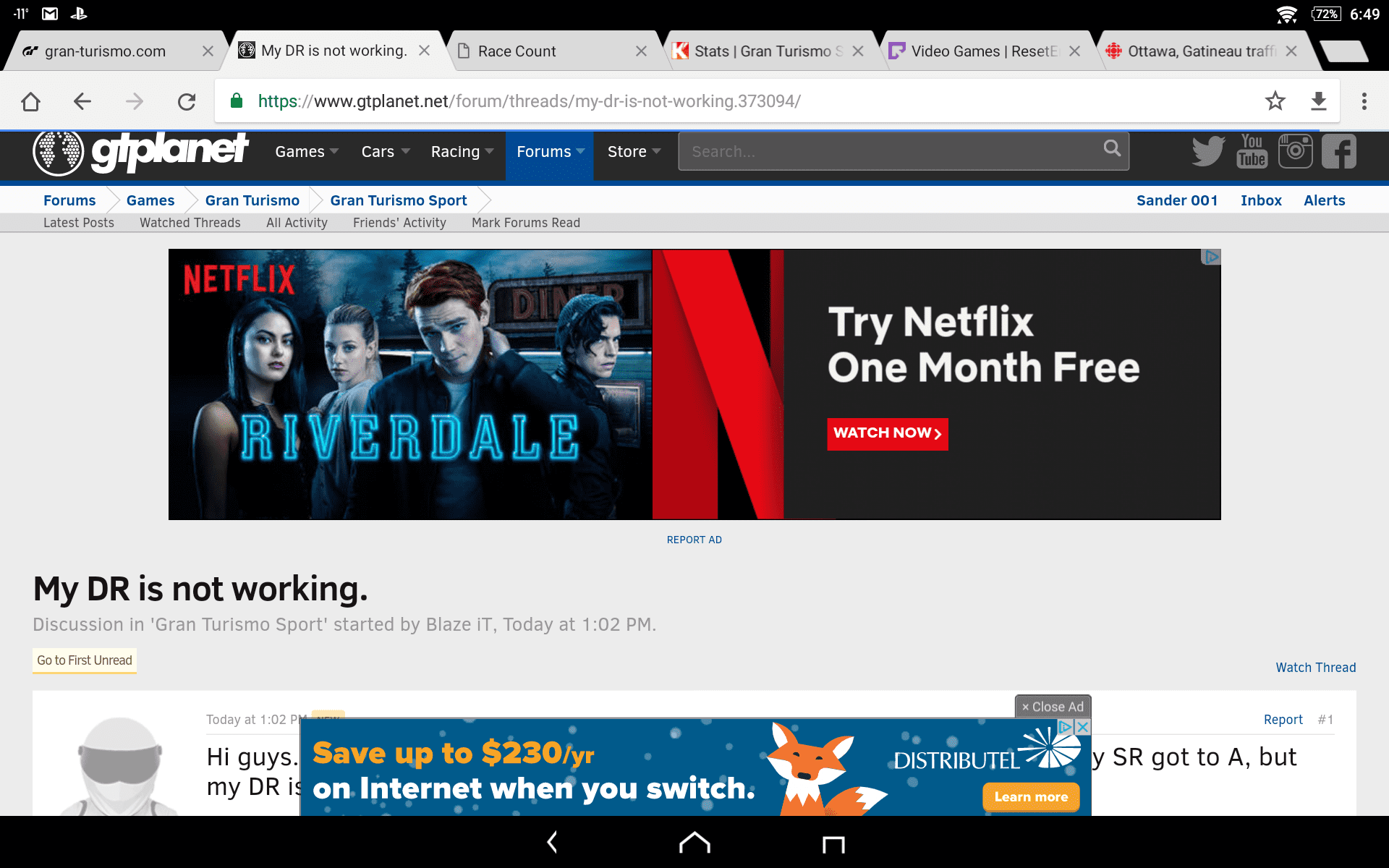Click the Forums breadcrumb link
Image resolution: width=1389 pixels, height=868 pixels.
pos(69,200)
